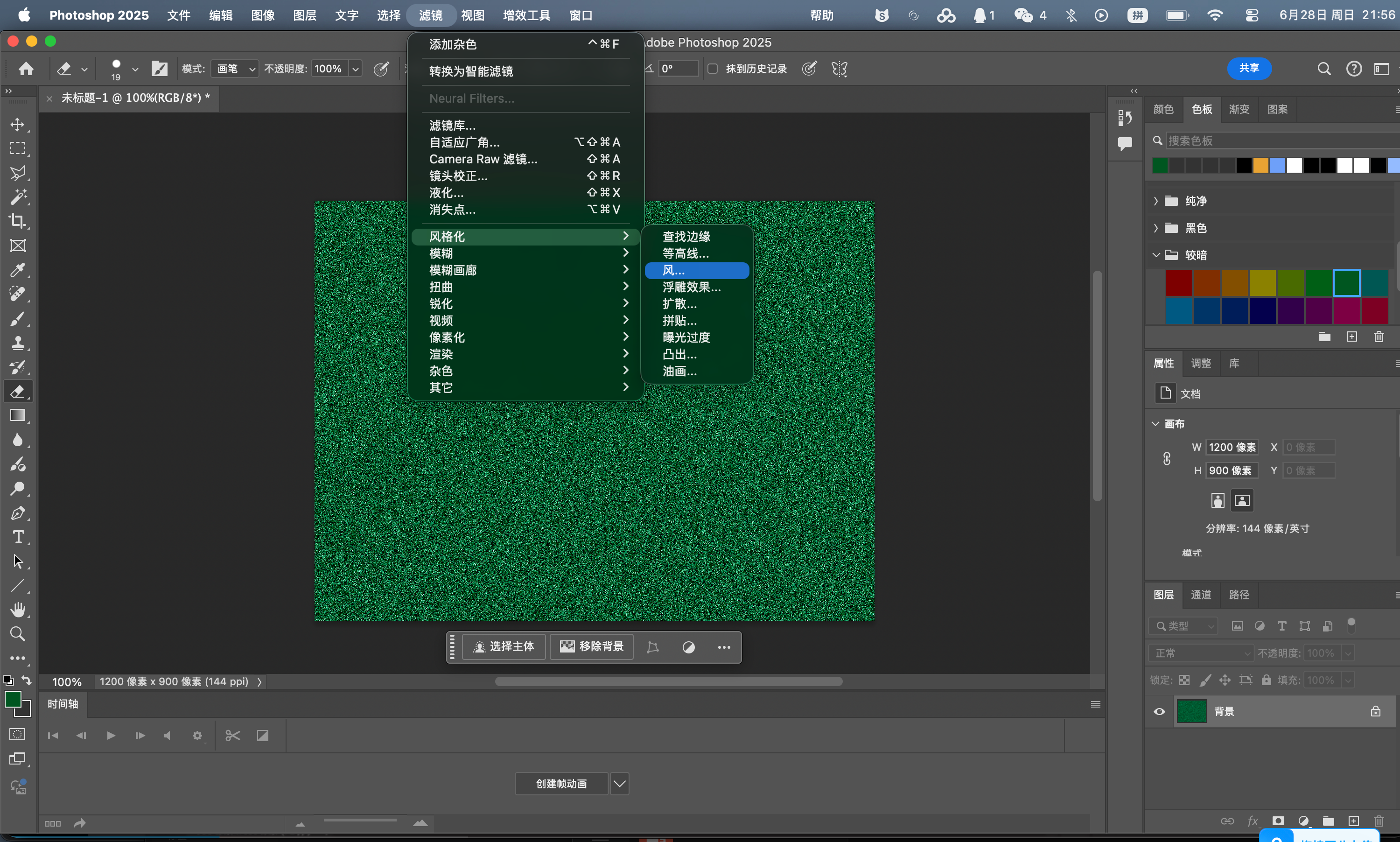This screenshot has width=1400, height=842.
Task: Select the Hand tool
Action: pyautogui.click(x=18, y=610)
